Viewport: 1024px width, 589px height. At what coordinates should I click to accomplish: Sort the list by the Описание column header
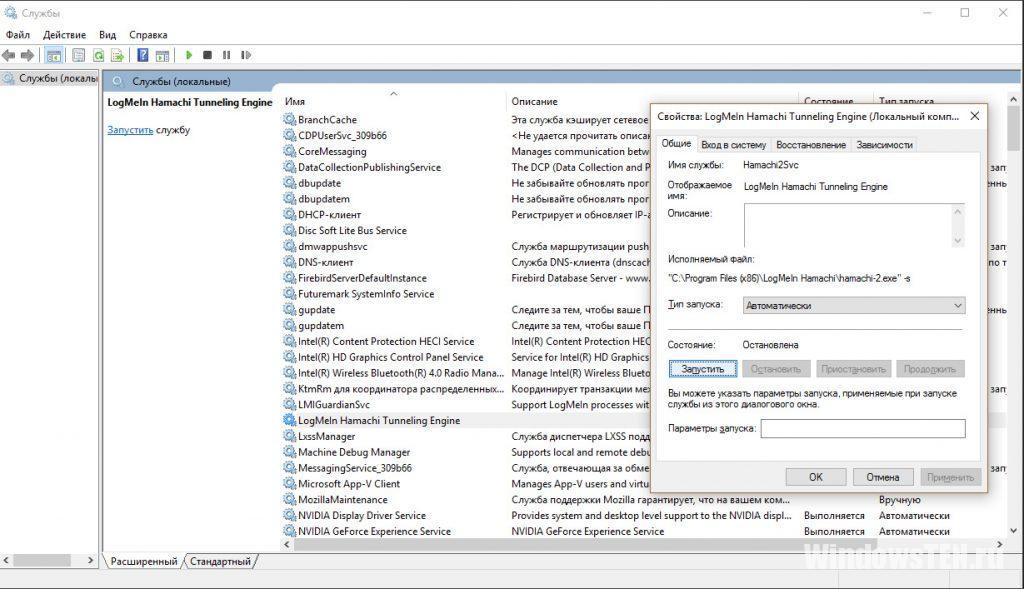point(534,101)
